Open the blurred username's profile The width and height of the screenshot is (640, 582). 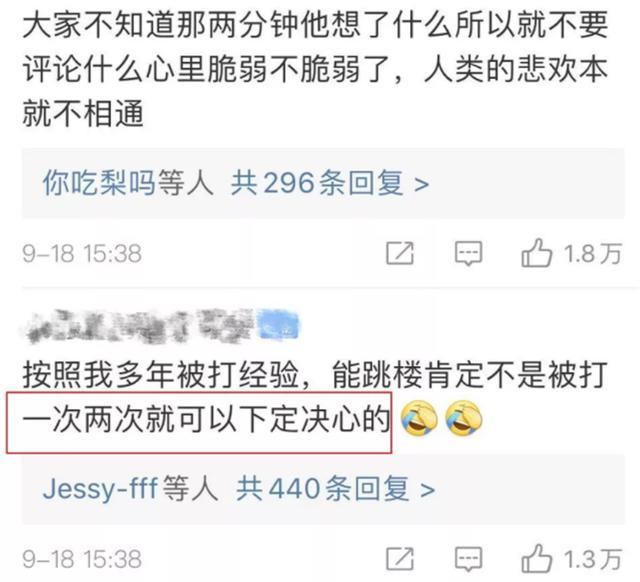[x=141, y=326]
